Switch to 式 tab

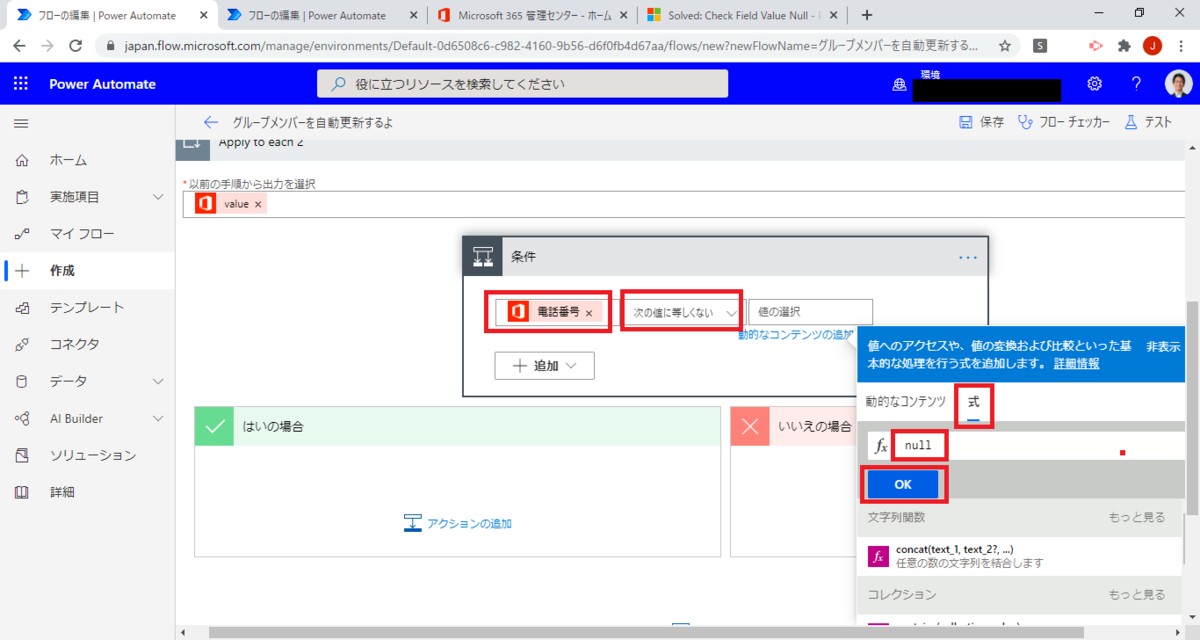(973, 402)
